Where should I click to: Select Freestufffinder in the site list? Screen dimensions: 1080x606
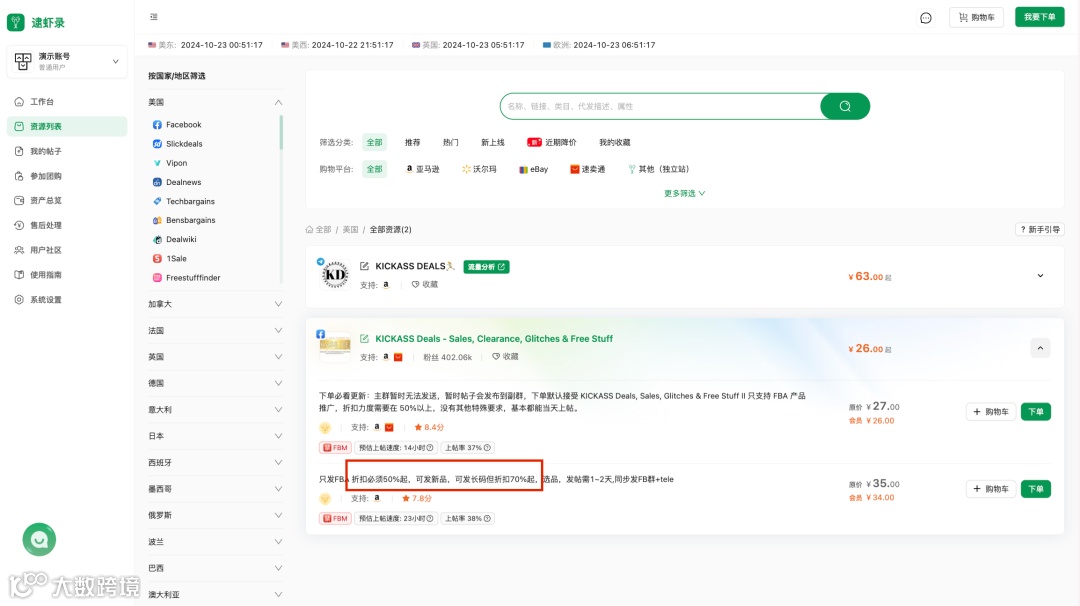point(187,278)
